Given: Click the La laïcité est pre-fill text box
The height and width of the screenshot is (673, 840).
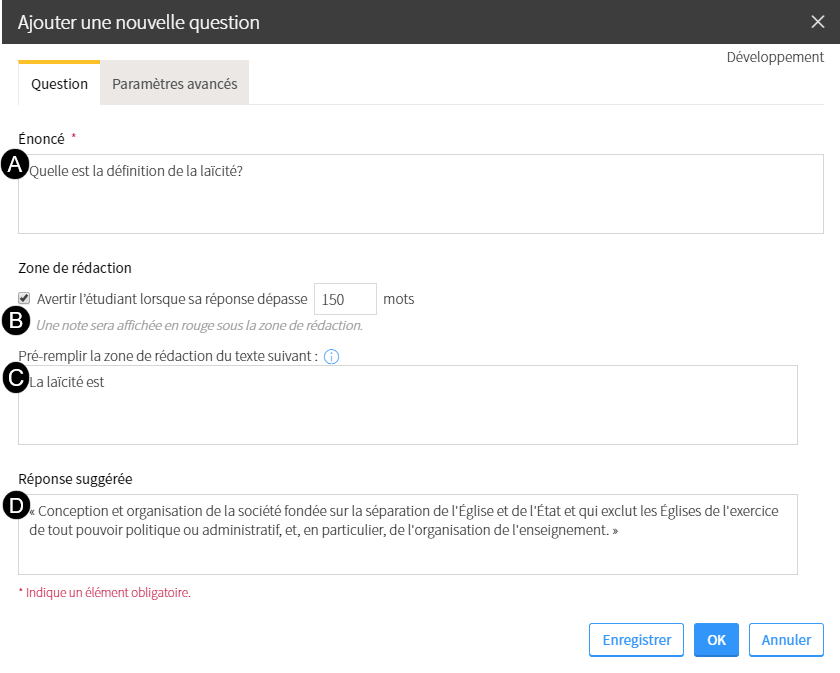Looking at the screenshot, I should [x=408, y=405].
